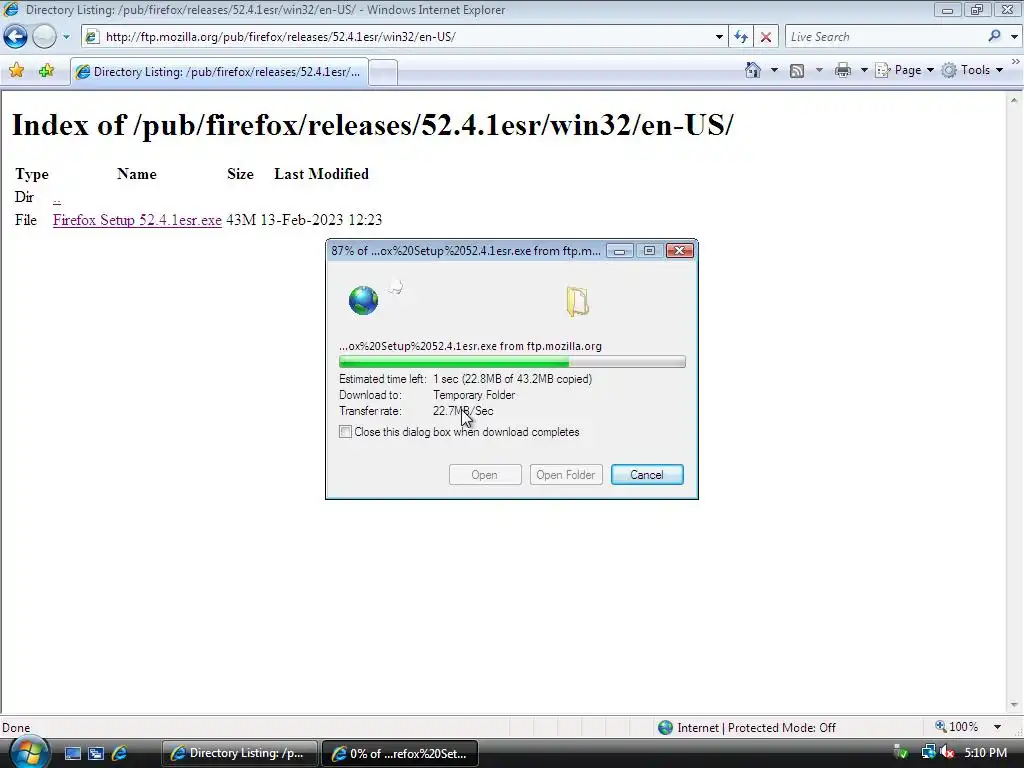This screenshot has width=1024, height=768.
Task: Click the Open button in download dialog
Action: click(x=485, y=475)
